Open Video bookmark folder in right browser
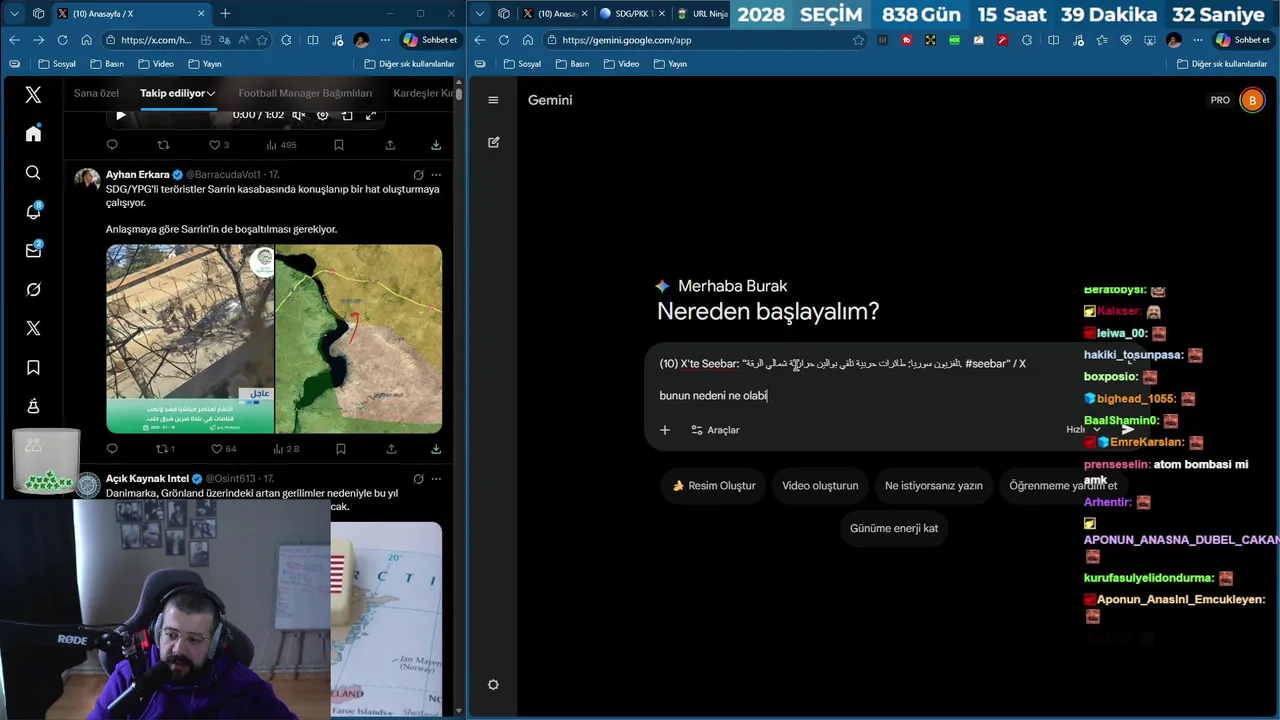1280x720 pixels. [x=620, y=64]
